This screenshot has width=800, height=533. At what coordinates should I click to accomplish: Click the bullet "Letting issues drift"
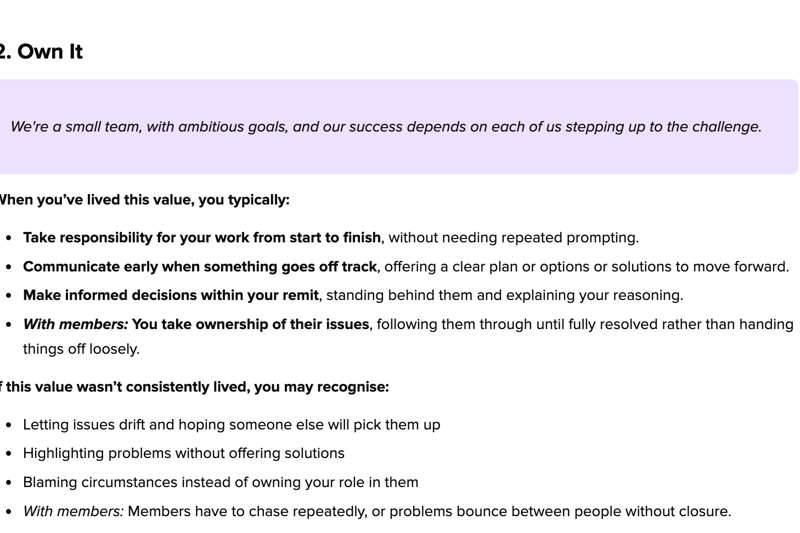[231, 425]
